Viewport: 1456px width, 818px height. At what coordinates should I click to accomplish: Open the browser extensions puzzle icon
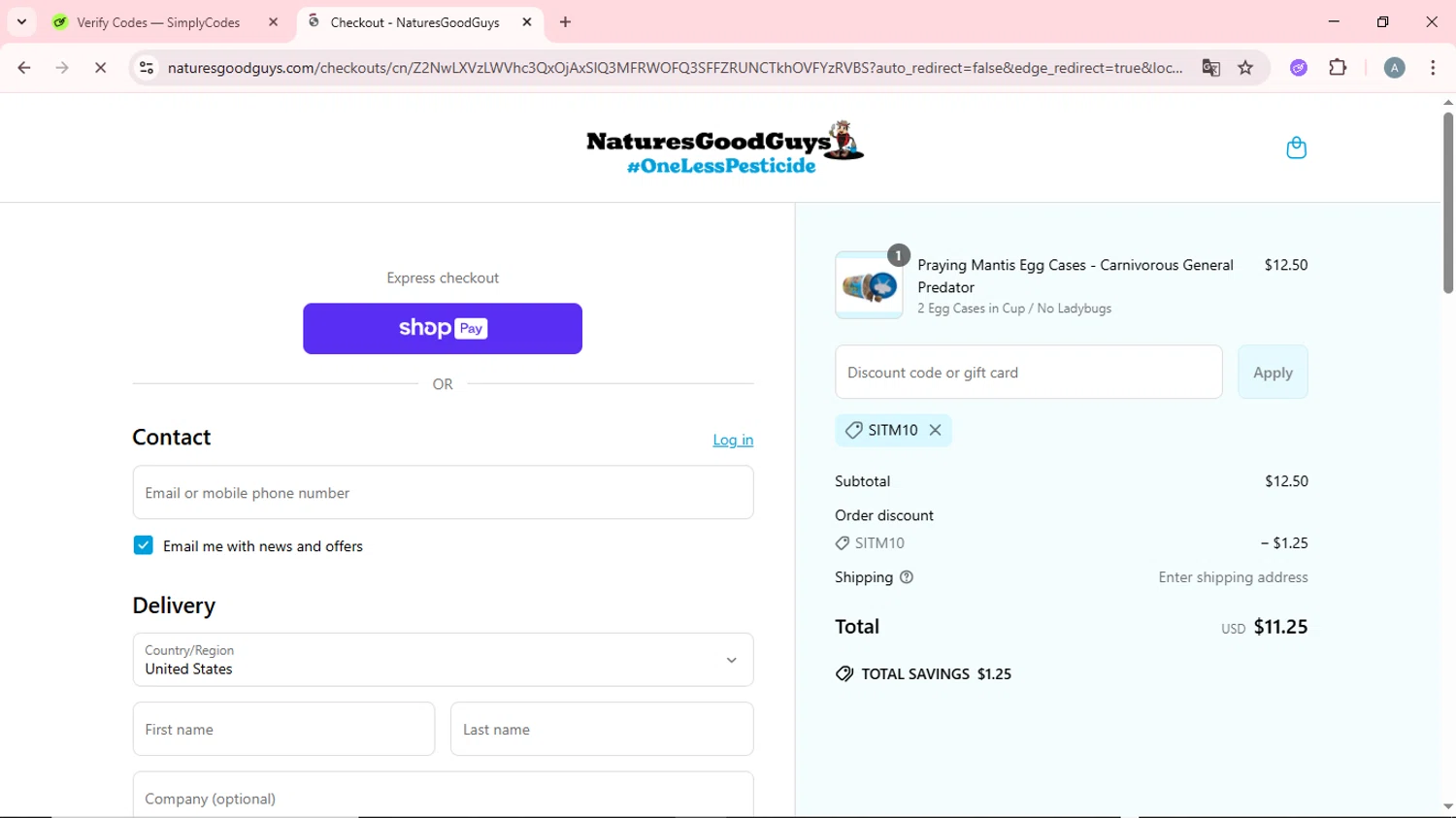(1338, 68)
